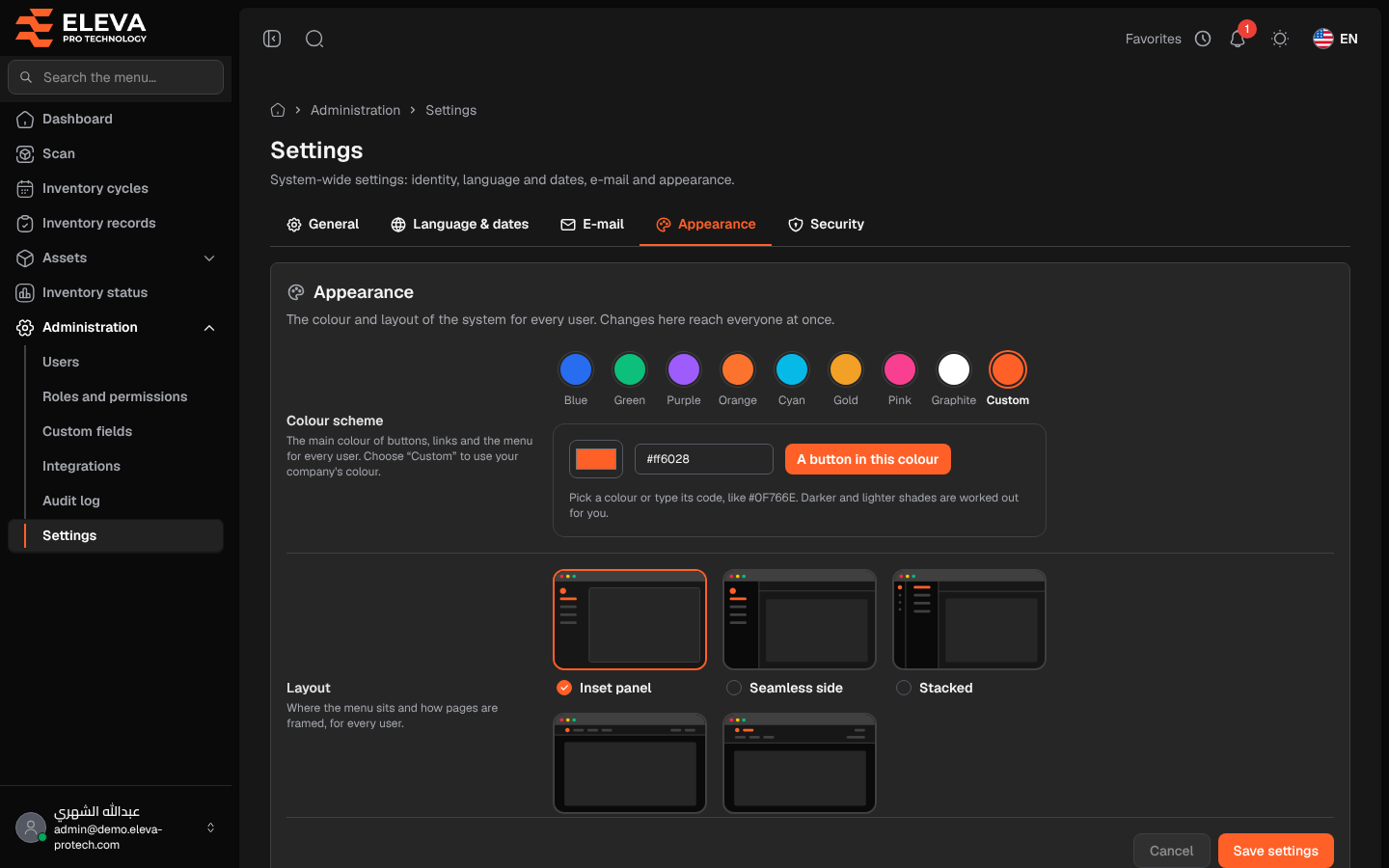The width and height of the screenshot is (1389, 868).
Task: Click the Assets box icon
Action: (25, 258)
